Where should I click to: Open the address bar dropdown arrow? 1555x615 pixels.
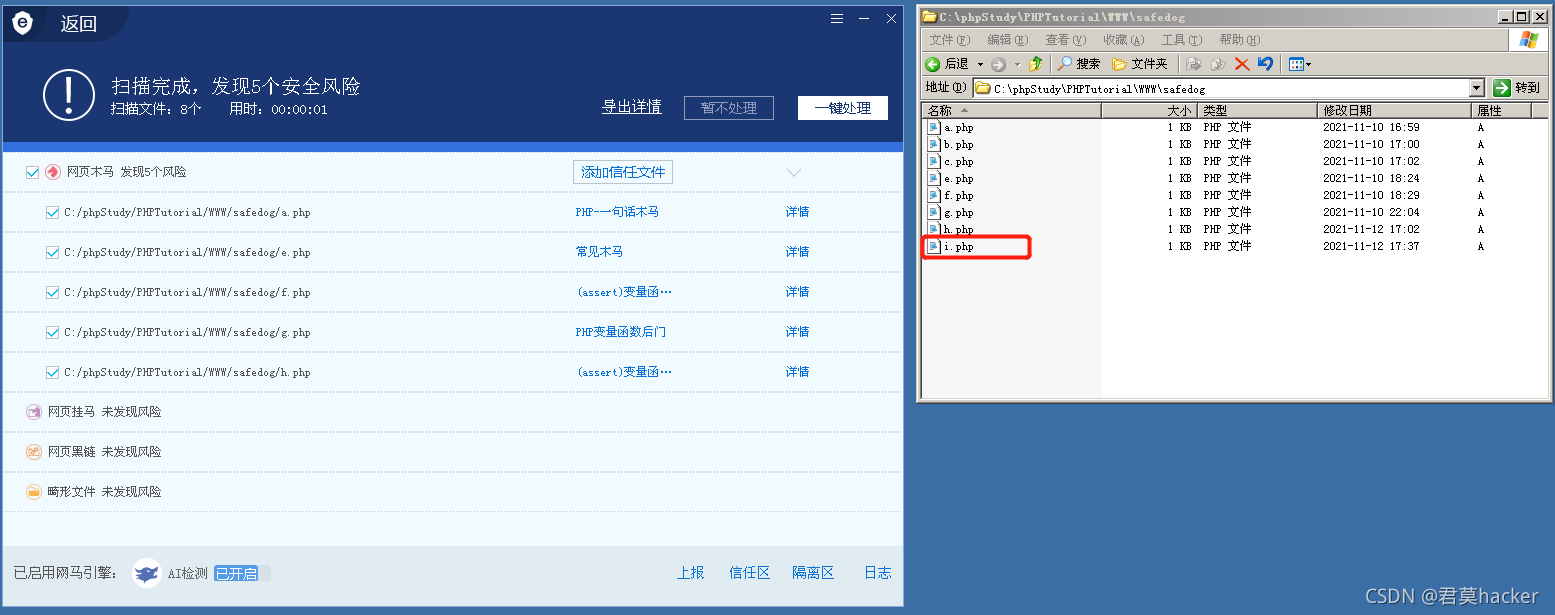1477,88
